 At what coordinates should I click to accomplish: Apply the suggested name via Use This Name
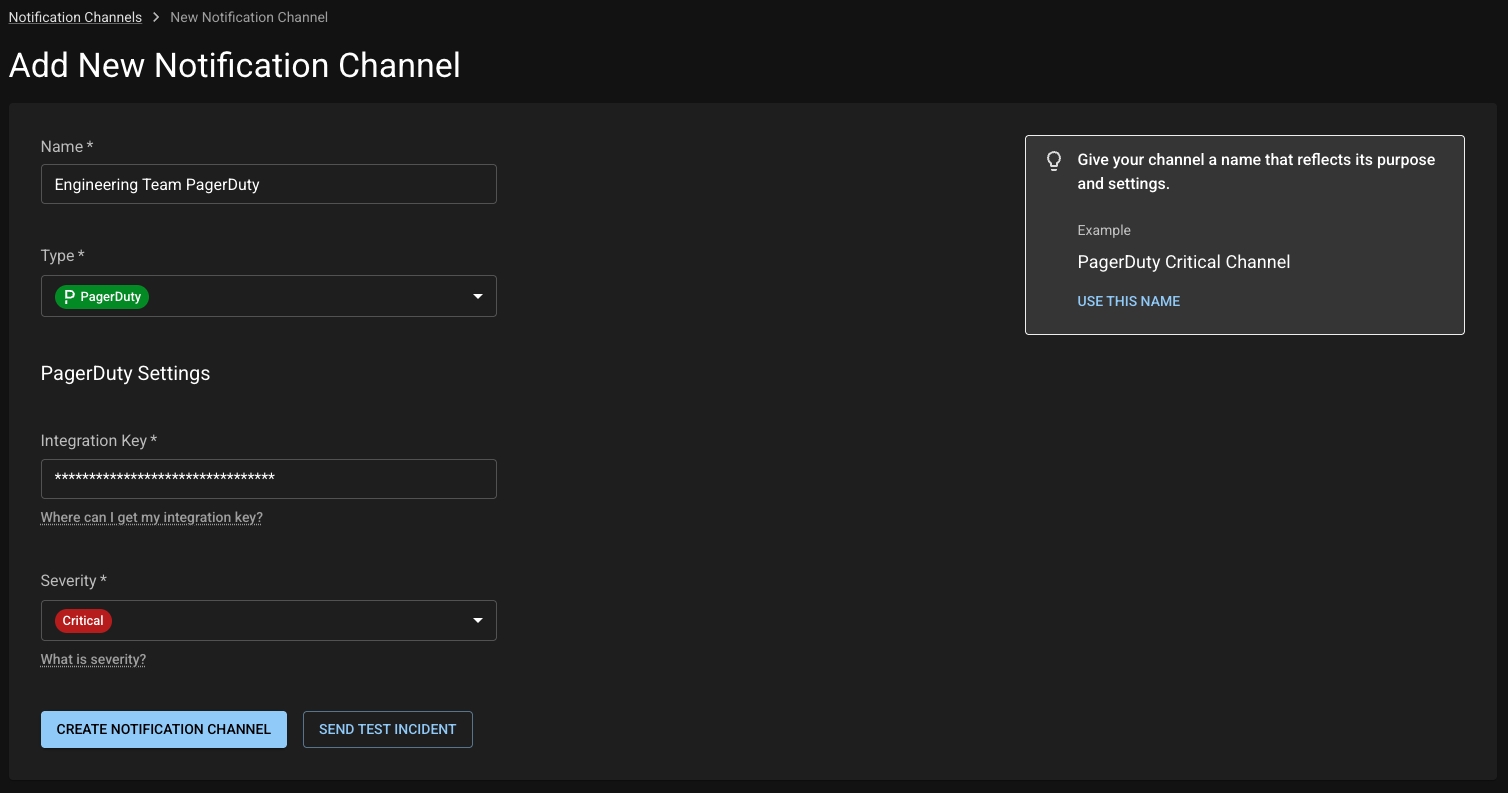pos(1128,301)
